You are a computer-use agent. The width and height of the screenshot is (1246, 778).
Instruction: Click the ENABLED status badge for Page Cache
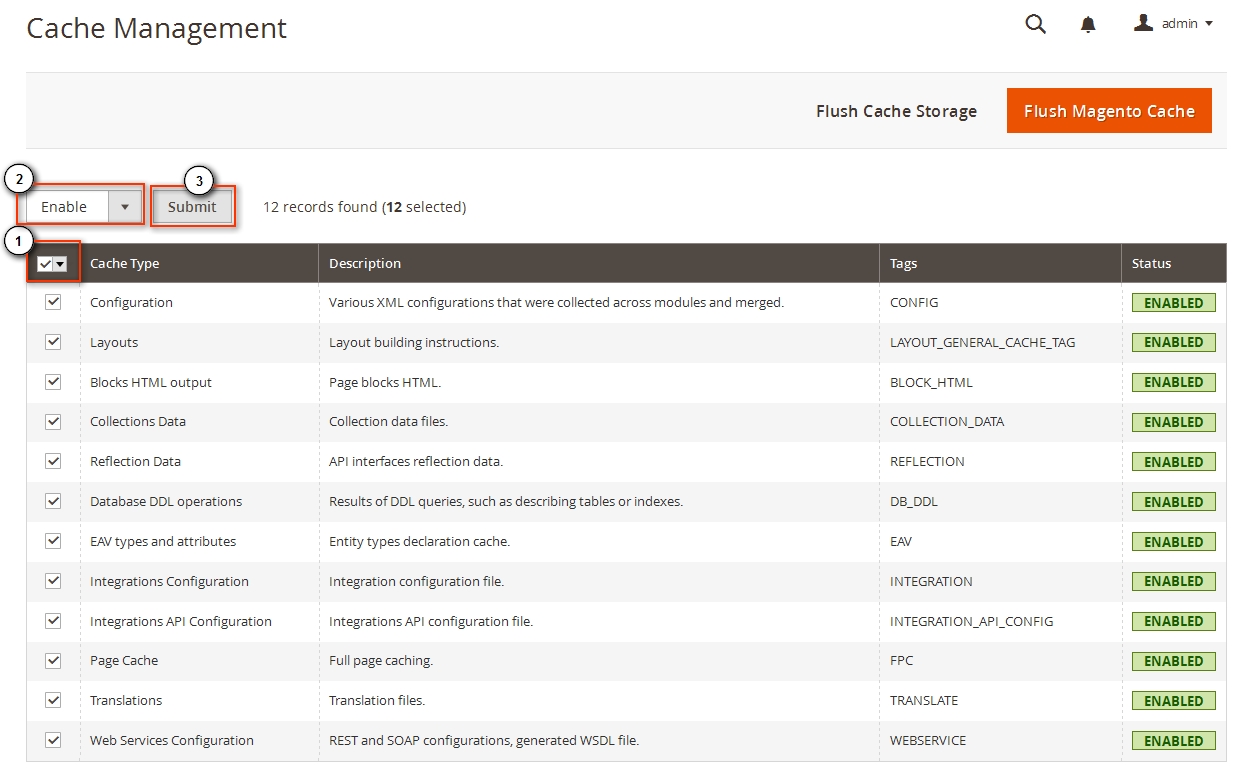[1173, 661]
